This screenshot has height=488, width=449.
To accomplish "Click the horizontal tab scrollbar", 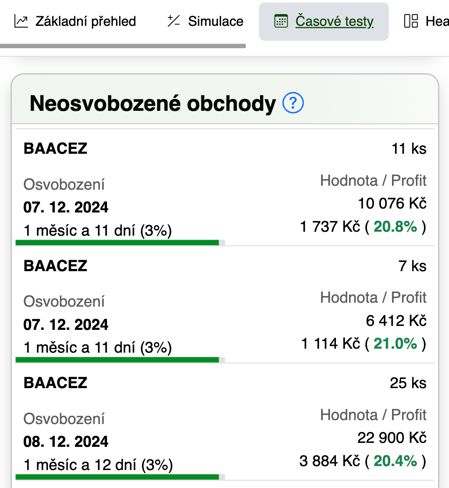I will click(123, 46).
